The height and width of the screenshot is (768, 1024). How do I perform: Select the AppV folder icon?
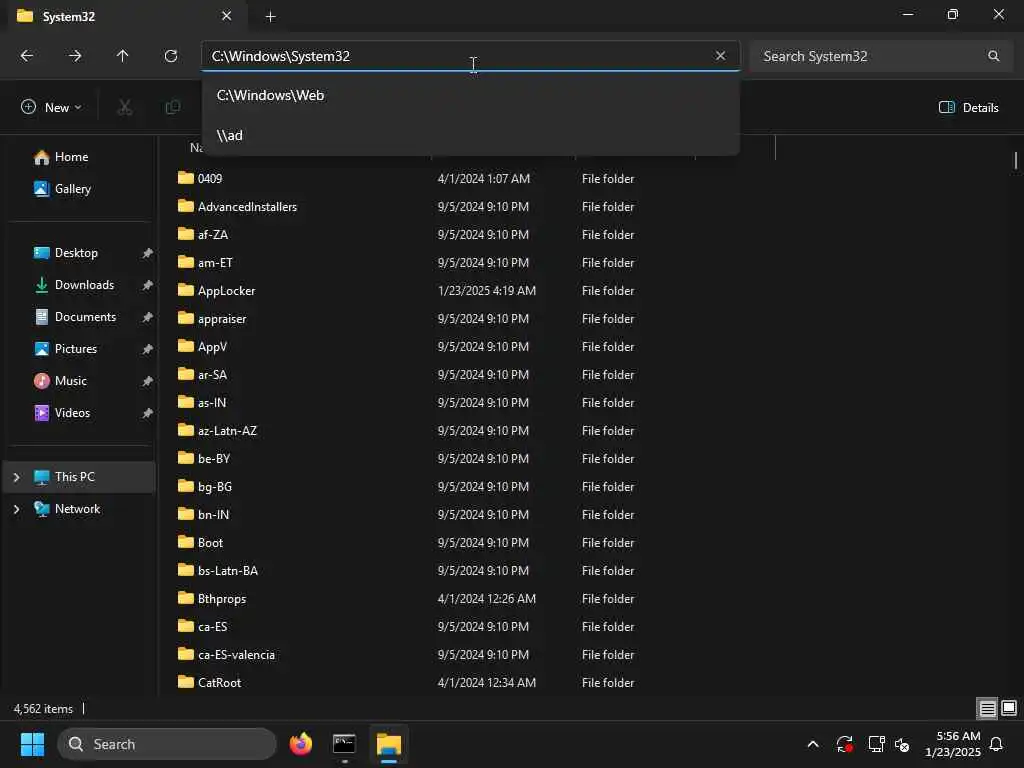[186, 347]
